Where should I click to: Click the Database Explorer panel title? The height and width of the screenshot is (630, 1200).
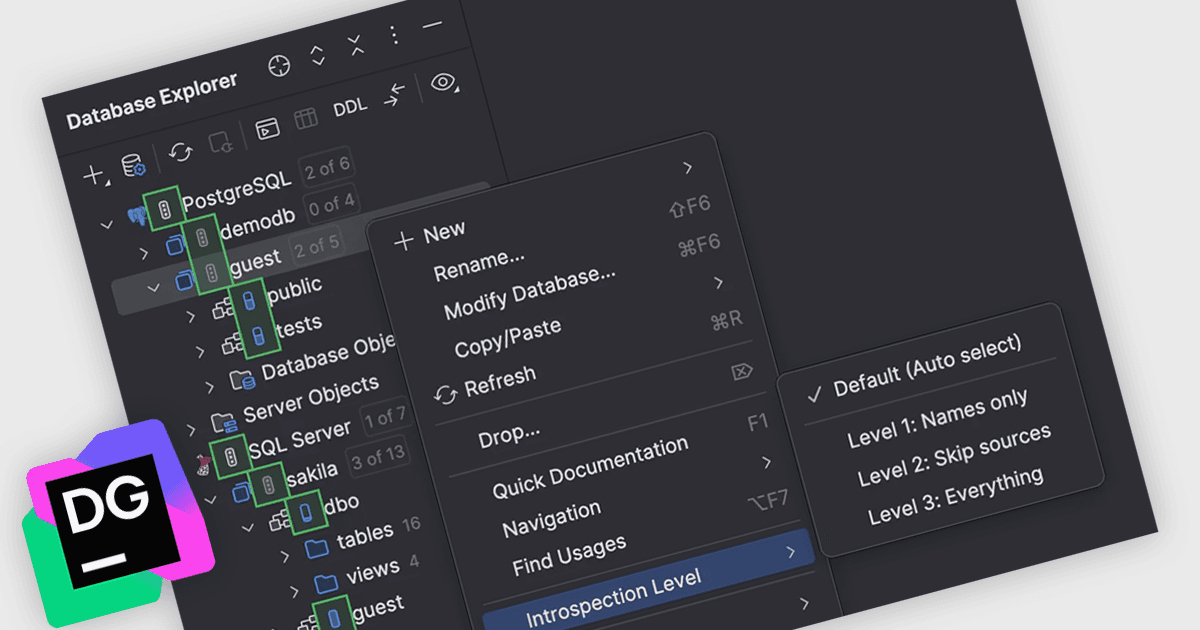152,101
